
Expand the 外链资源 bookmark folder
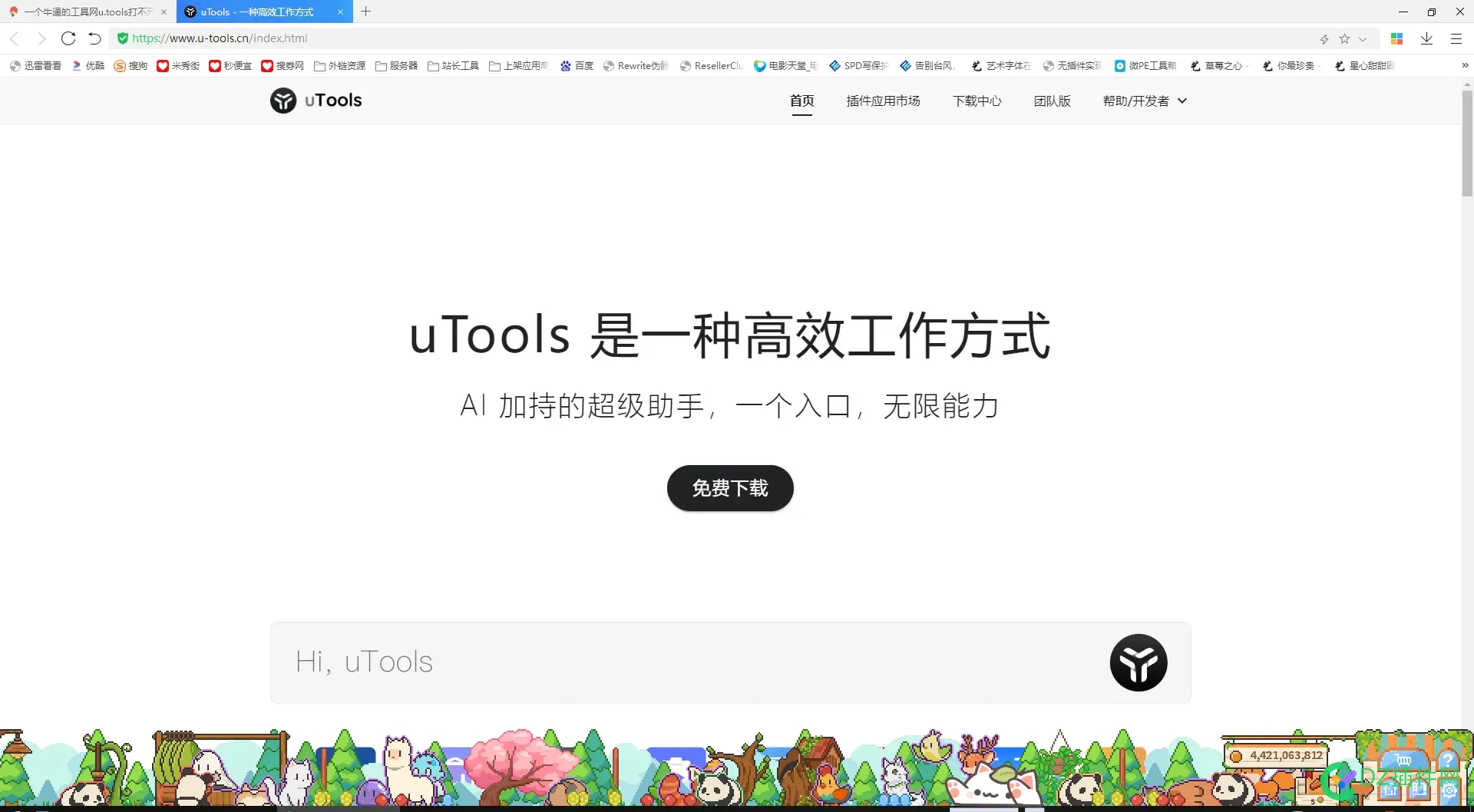(x=340, y=66)
